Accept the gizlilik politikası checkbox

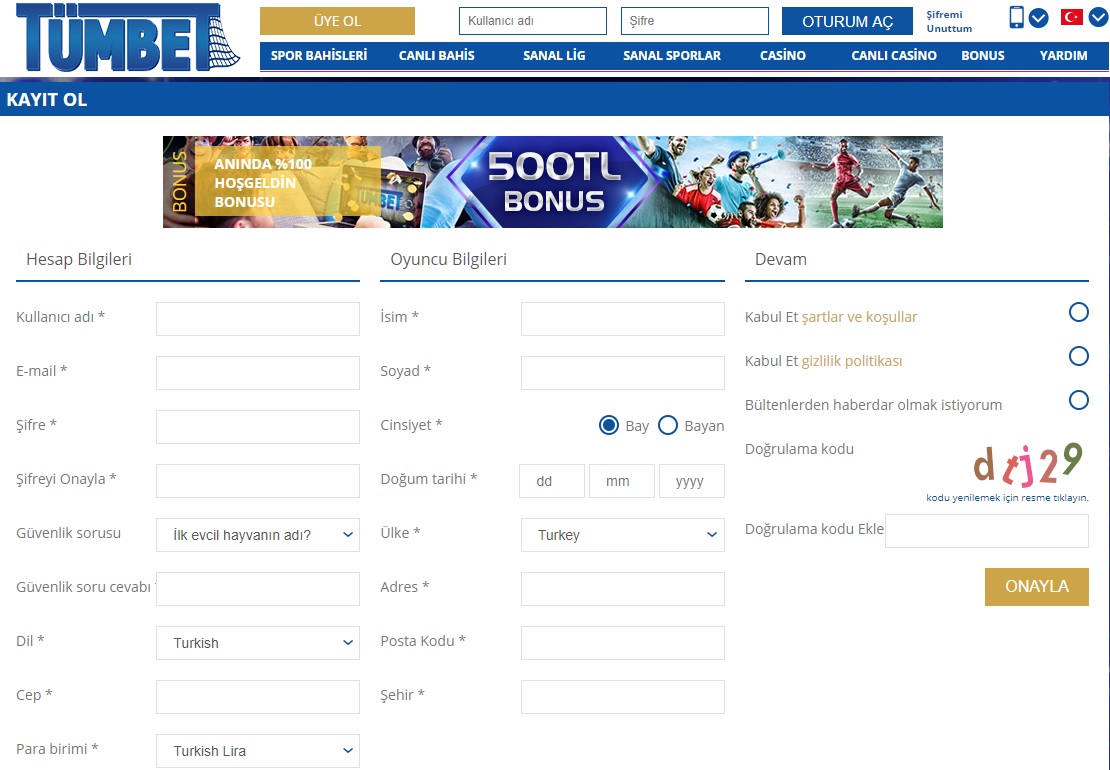(1078, 356)
